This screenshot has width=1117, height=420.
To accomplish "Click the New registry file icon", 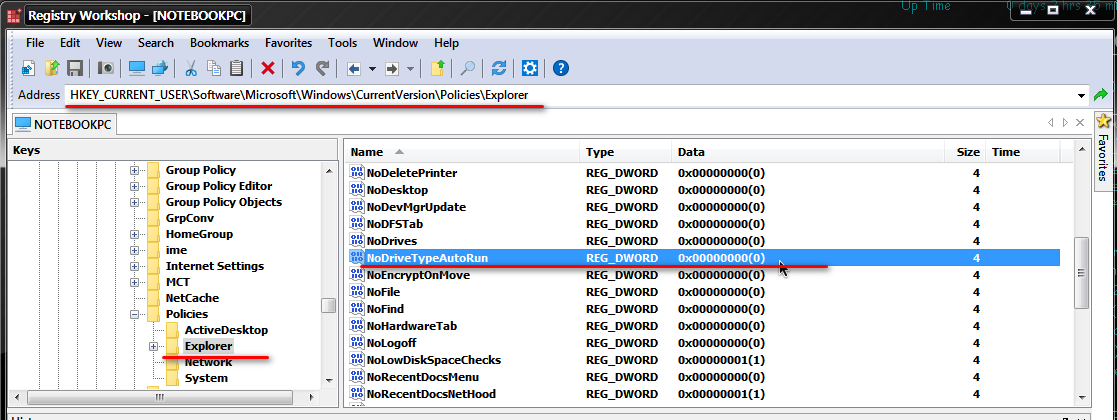I will click(x=28, y=68).
